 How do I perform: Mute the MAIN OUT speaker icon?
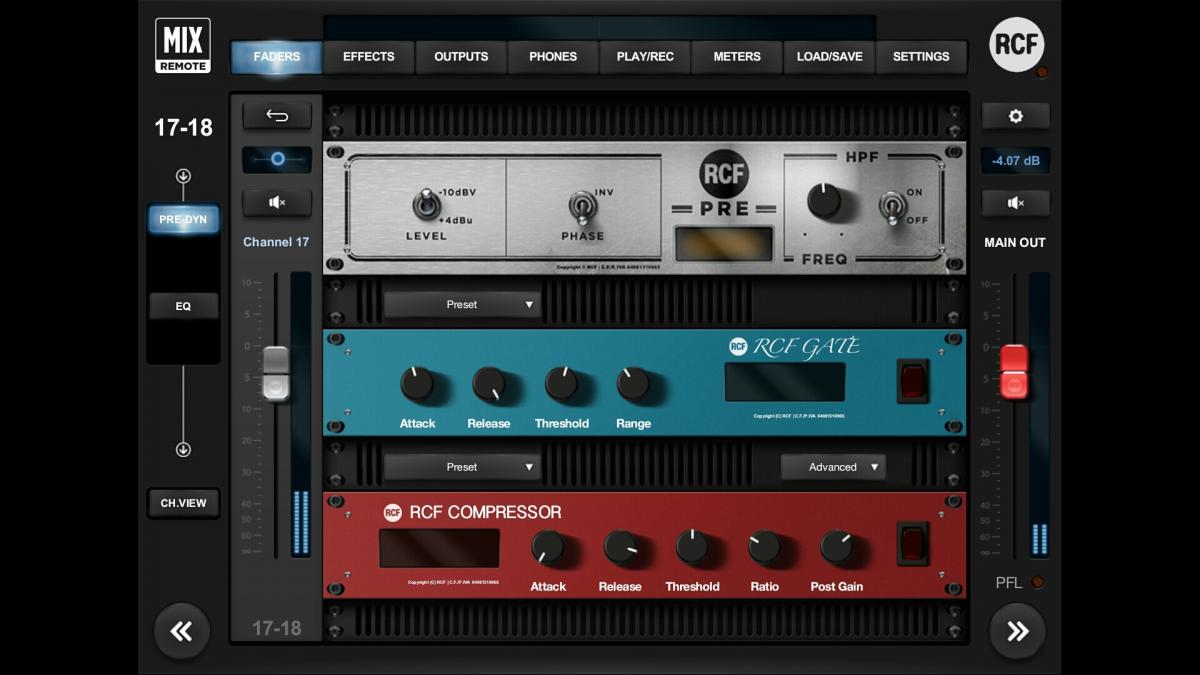(1016, 203)
